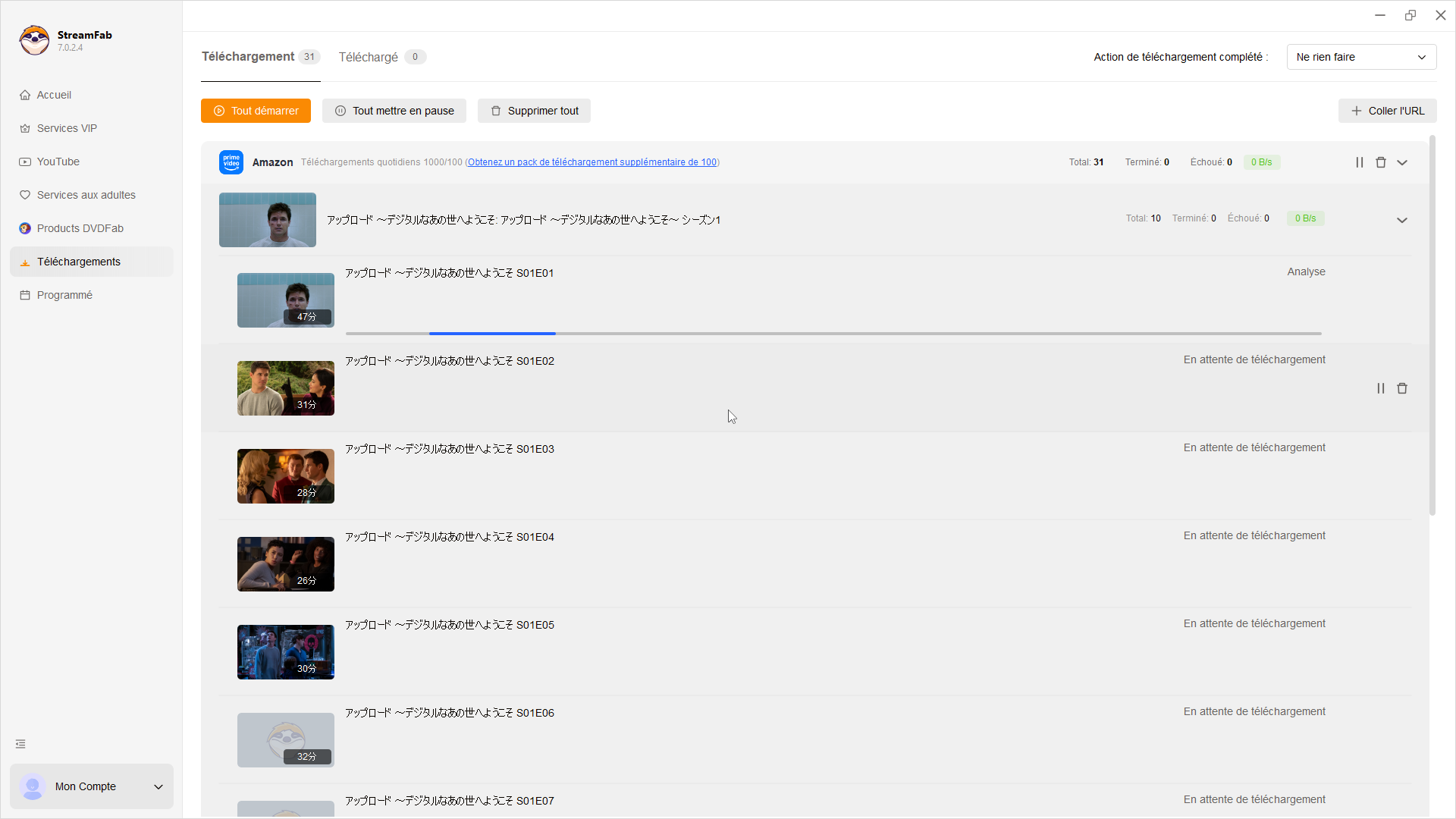This screenshot has width=1456, height=819.
Task: Select the S01E07 episode title
Action: [450, 801]
